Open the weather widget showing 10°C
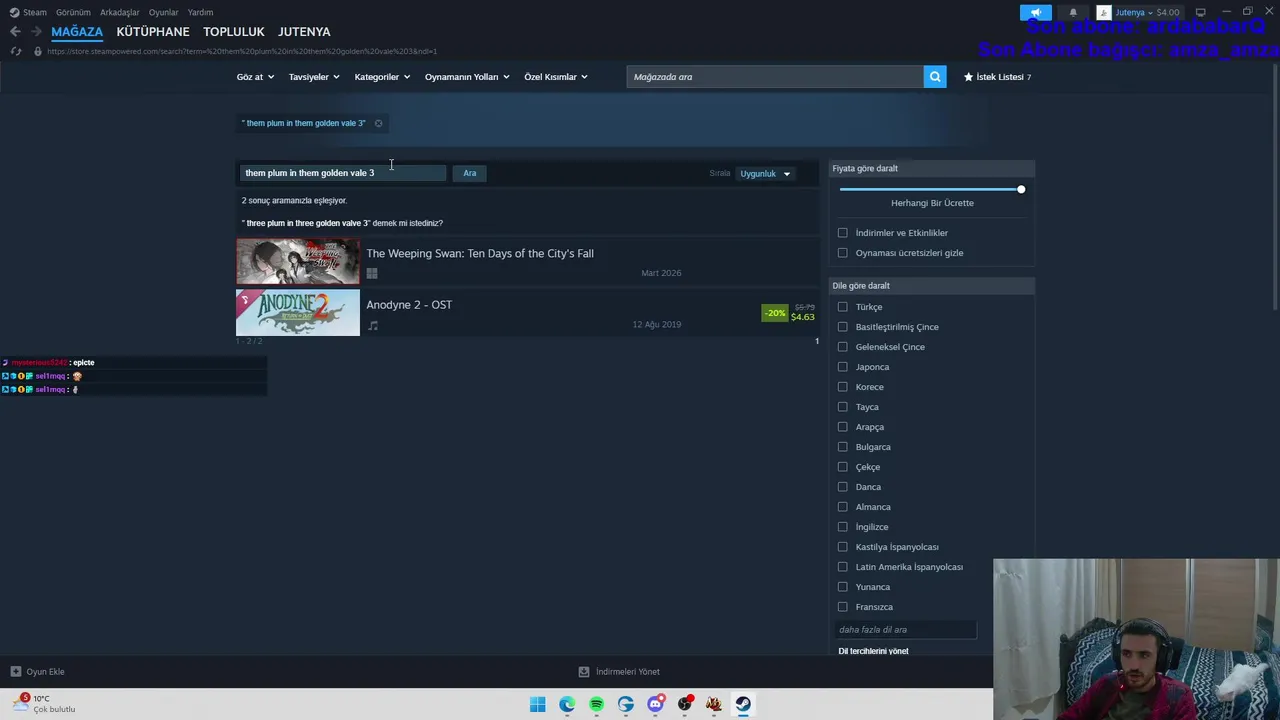1280x720 pixels. [44, 704]
